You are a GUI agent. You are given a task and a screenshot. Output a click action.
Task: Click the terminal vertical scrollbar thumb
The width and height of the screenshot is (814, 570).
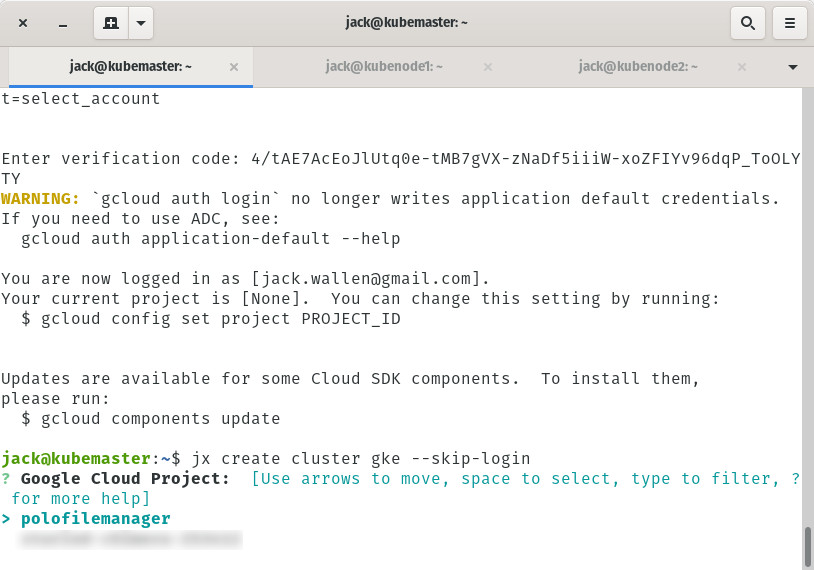(x=808, y=545)
